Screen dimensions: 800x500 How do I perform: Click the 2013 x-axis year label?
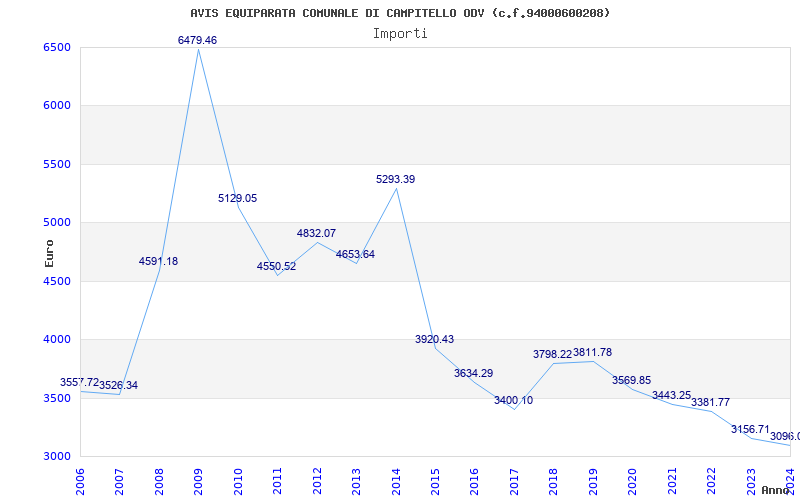(x=356, y=482)
